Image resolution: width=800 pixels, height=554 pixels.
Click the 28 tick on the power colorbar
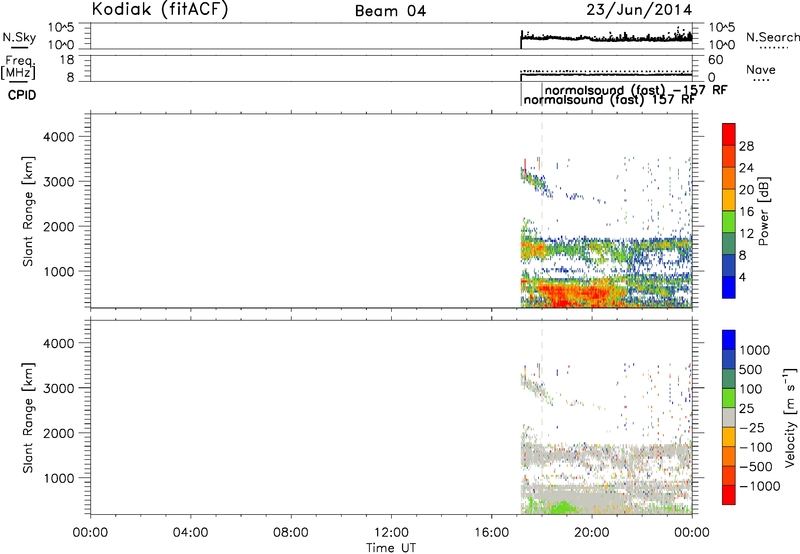[x=746, y=146]
